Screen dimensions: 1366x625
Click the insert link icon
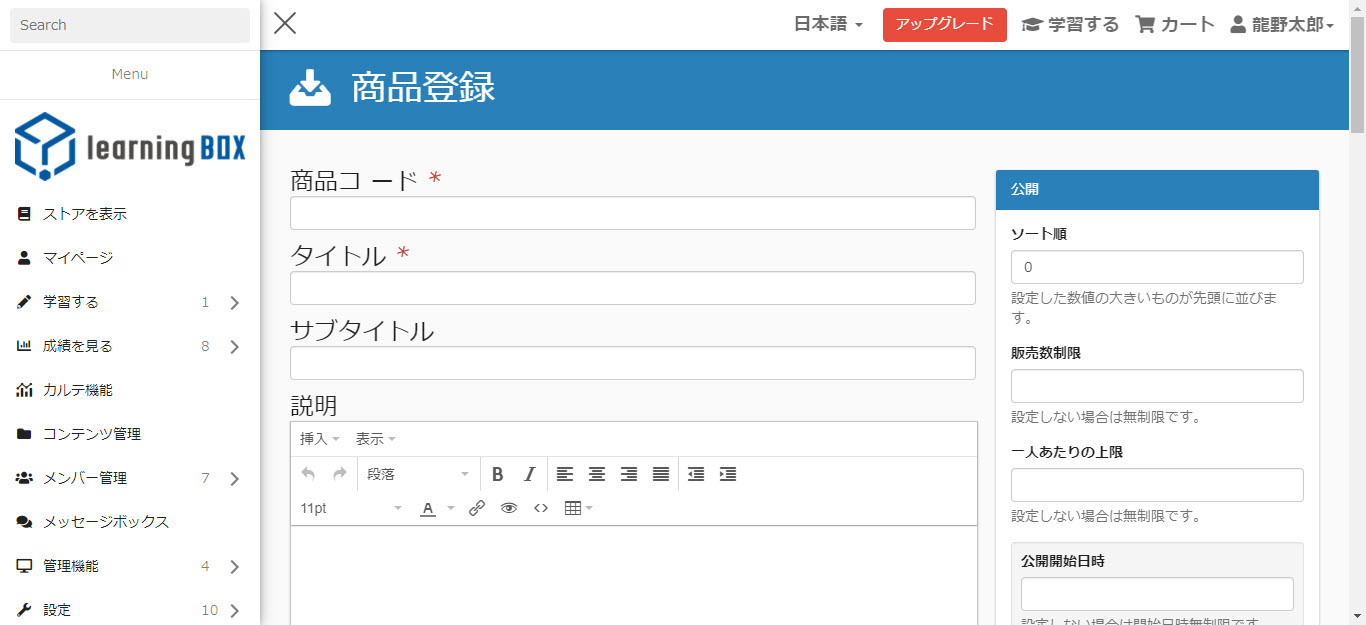[x=477, y=508]
